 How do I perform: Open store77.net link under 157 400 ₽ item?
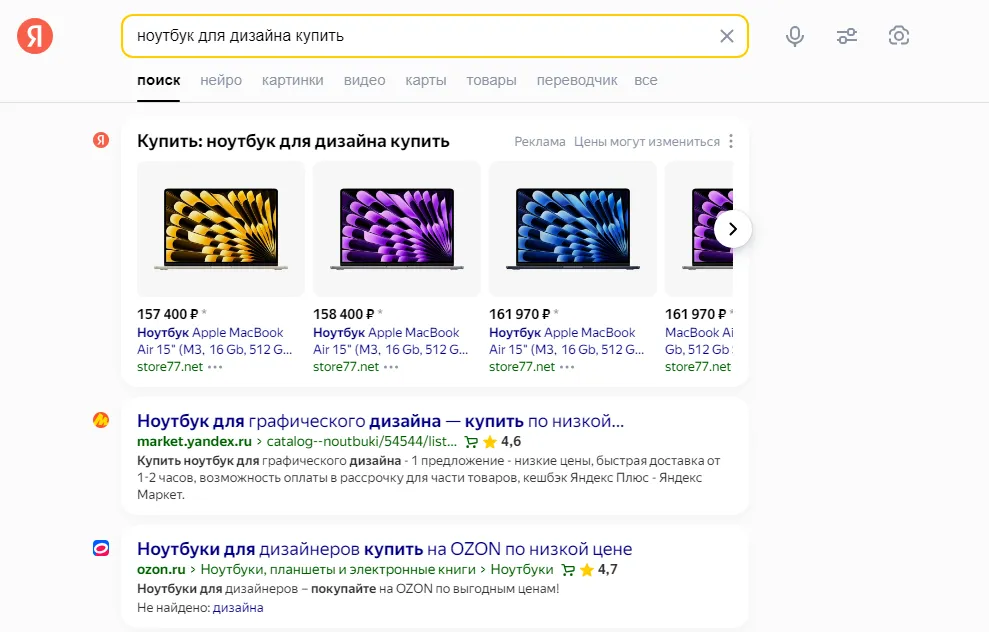(x=170, y=366)
